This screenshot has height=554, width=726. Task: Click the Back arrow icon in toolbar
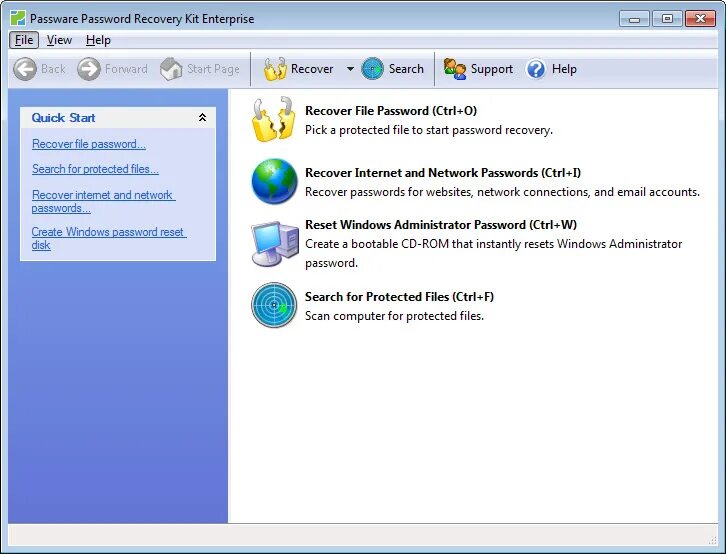(x=25, y=69)
